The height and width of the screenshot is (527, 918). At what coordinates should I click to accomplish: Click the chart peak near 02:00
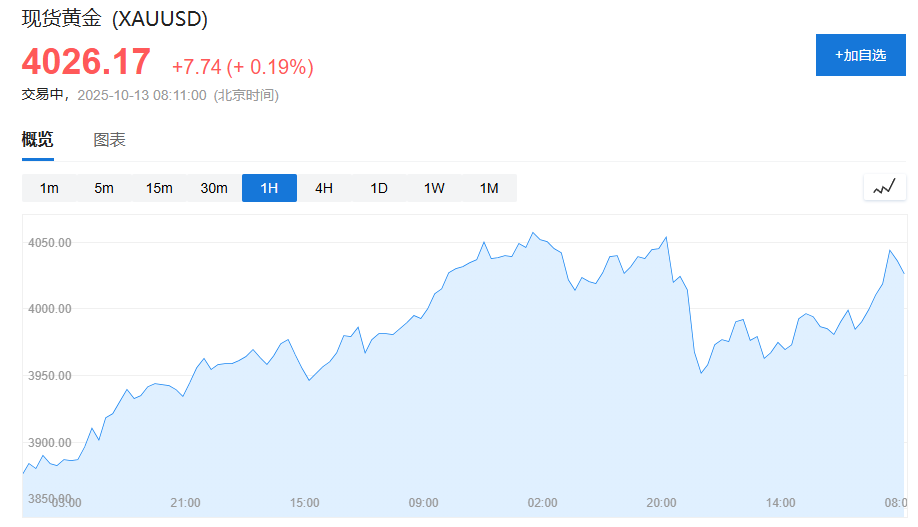[533, 233]
